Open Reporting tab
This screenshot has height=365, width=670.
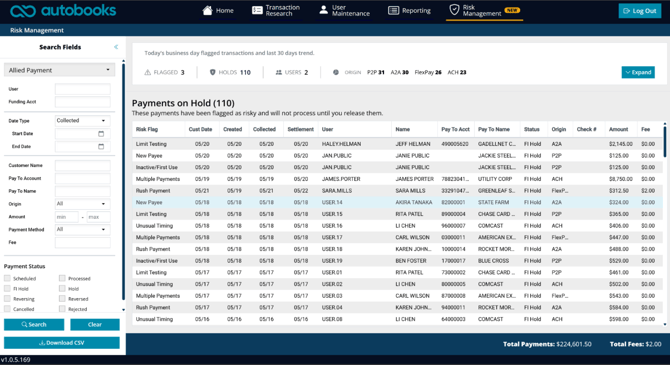click(409, 10)
